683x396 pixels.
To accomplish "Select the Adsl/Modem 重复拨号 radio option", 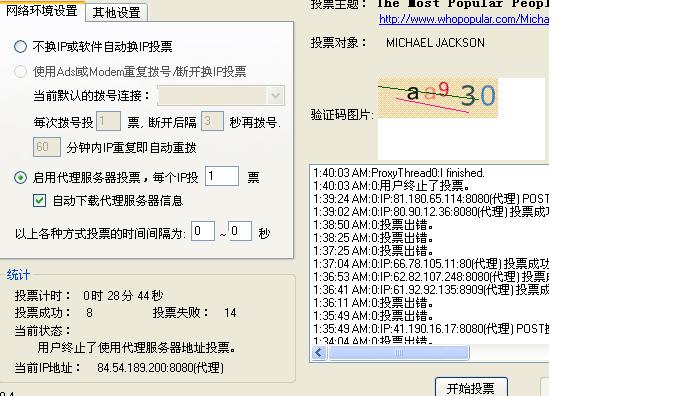I will [x=20, y=71].
